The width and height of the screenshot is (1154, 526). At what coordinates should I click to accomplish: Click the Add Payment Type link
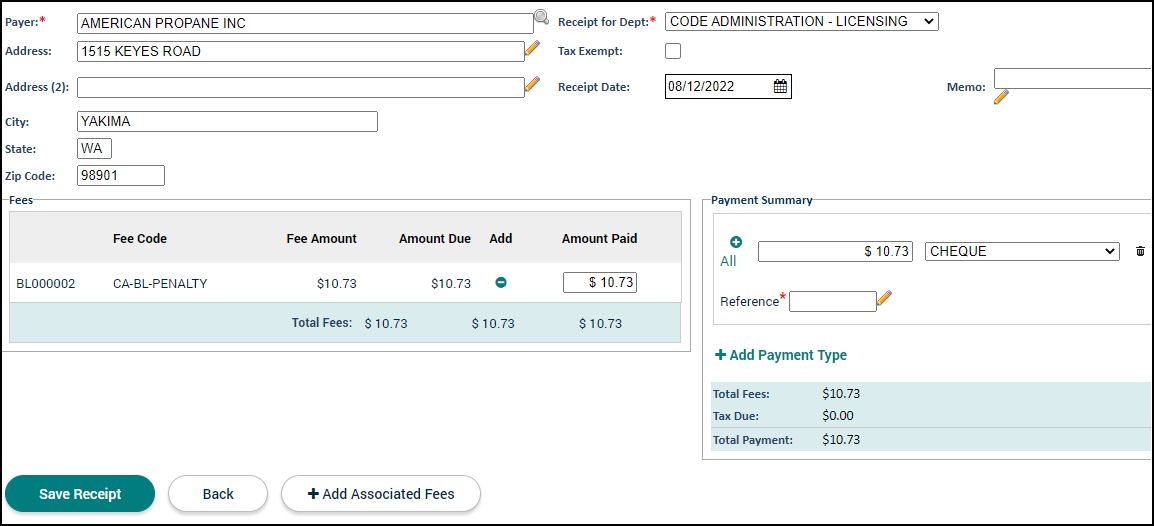pos(781,355)
